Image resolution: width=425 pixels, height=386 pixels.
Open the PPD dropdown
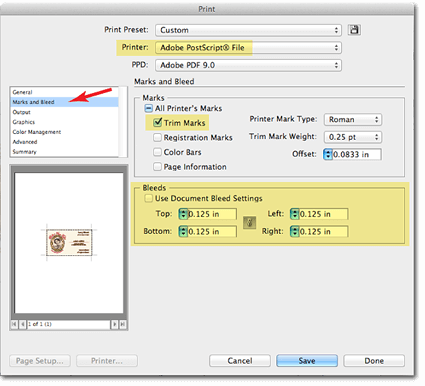(x=248, y=65)
